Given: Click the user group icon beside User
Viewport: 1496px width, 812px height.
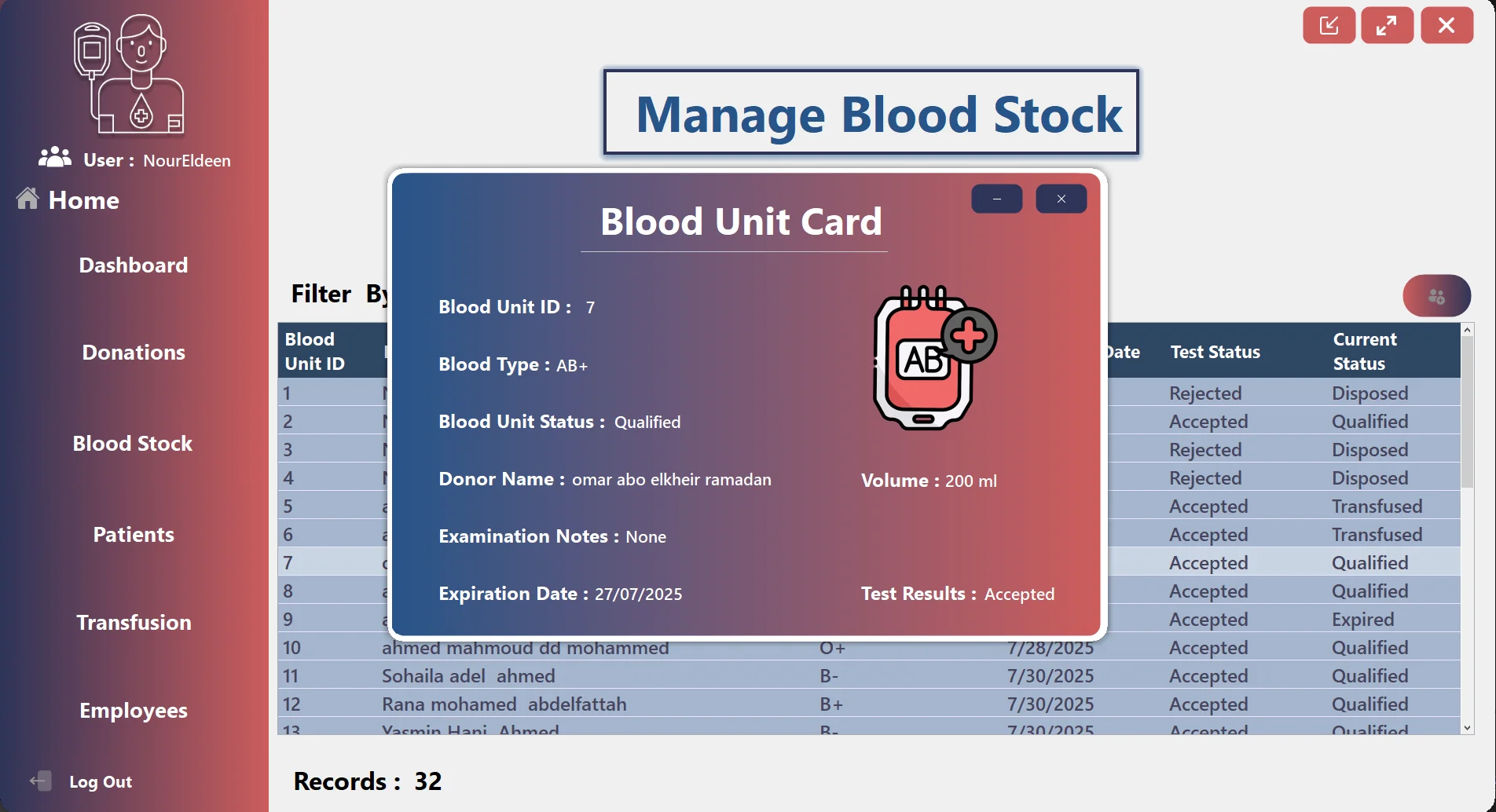Looking at the screenshot, I should pos(55,158).
